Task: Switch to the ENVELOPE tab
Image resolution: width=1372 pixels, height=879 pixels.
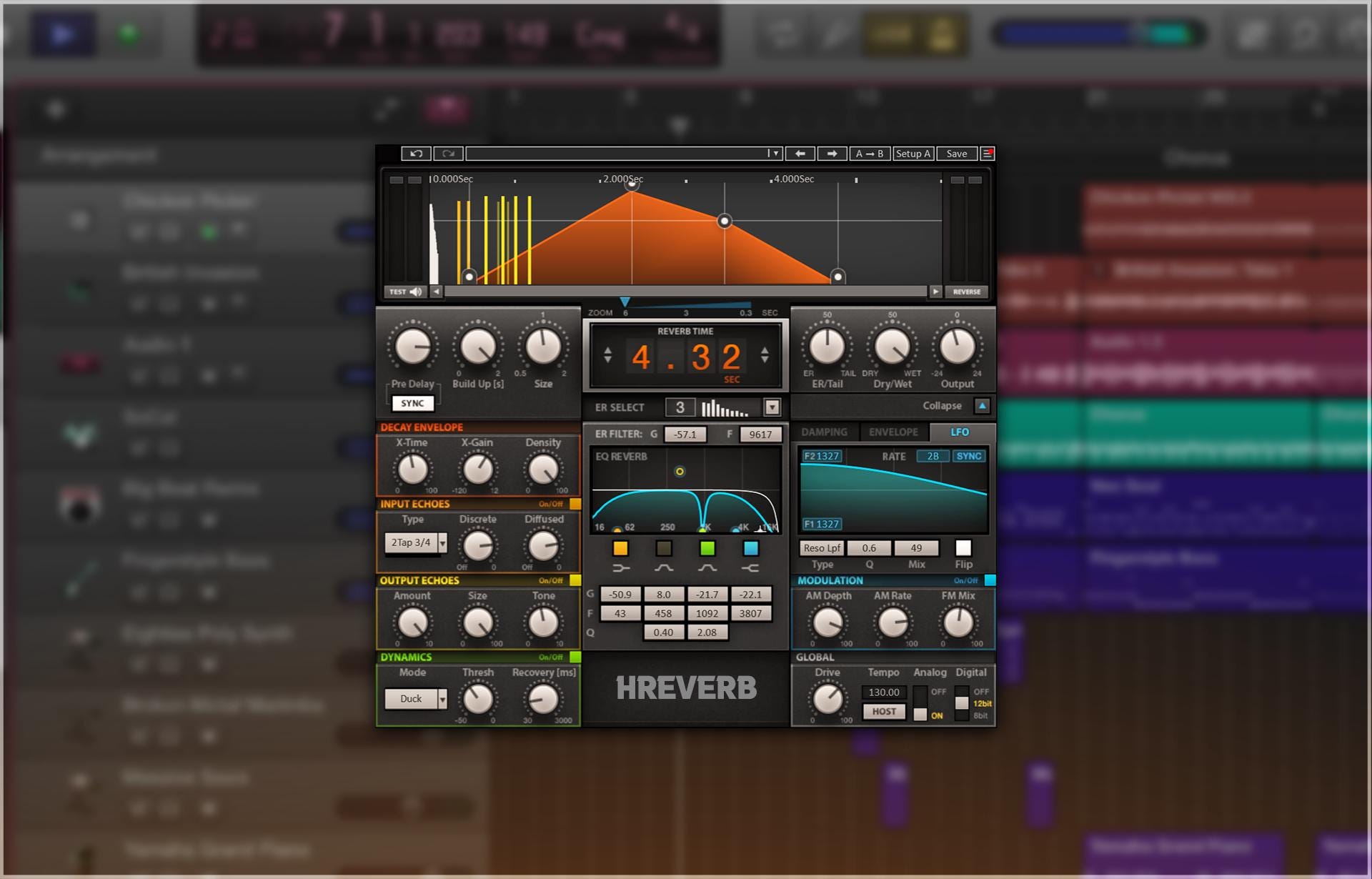Action: click(893, 432)
